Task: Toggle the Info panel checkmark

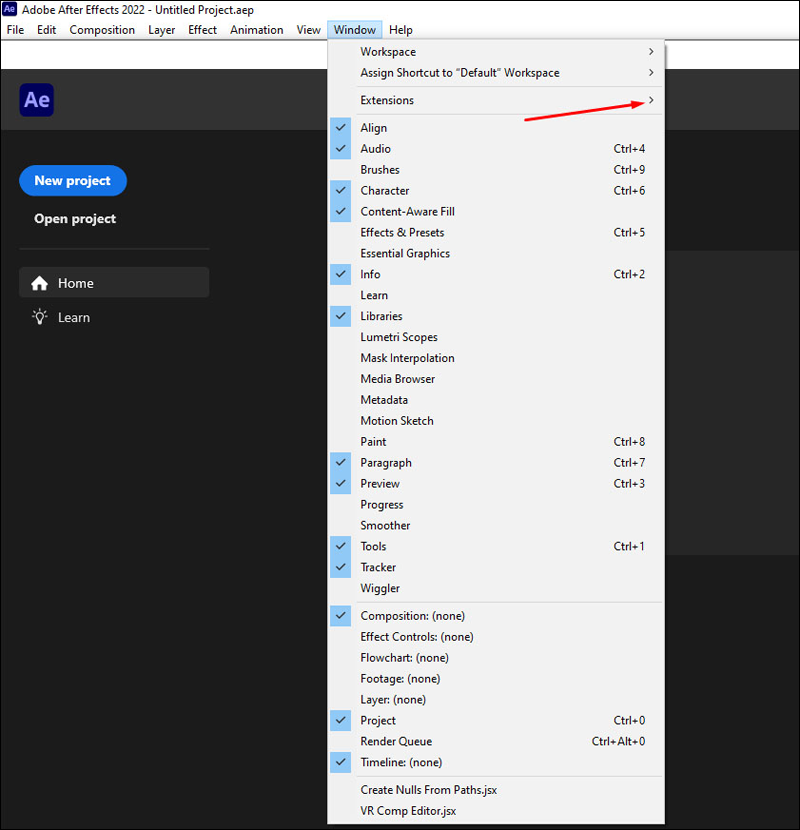Action: (x=496, y=274)
